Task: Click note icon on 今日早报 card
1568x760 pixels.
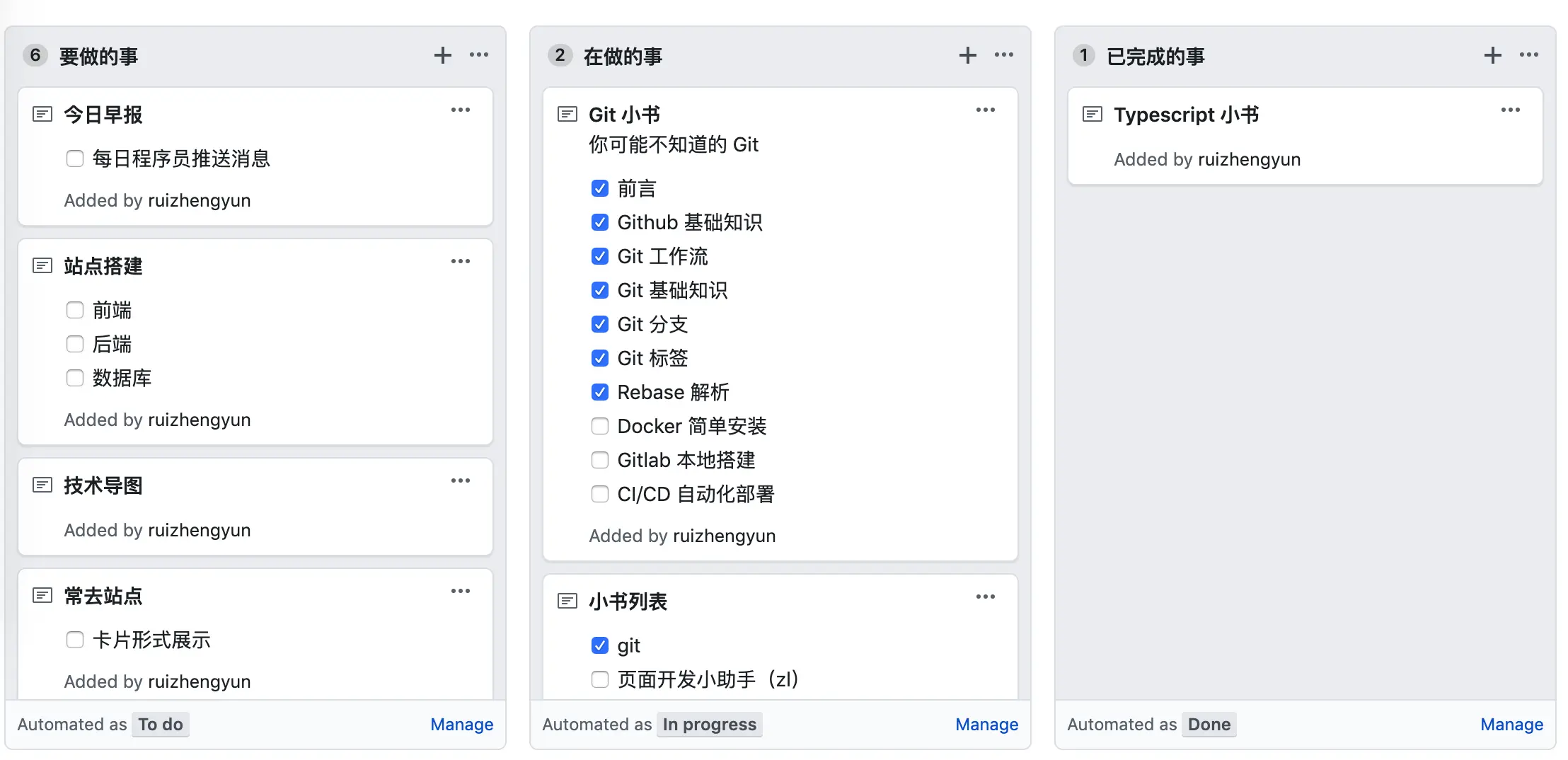Action: 42,114
